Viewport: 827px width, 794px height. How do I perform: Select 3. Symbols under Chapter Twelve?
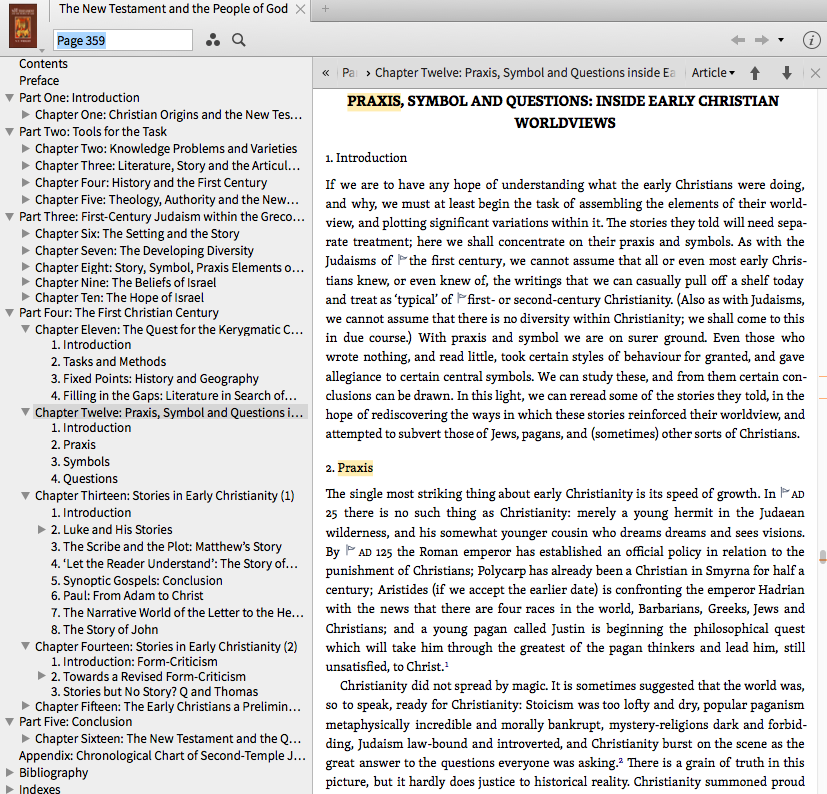point(80,462)
